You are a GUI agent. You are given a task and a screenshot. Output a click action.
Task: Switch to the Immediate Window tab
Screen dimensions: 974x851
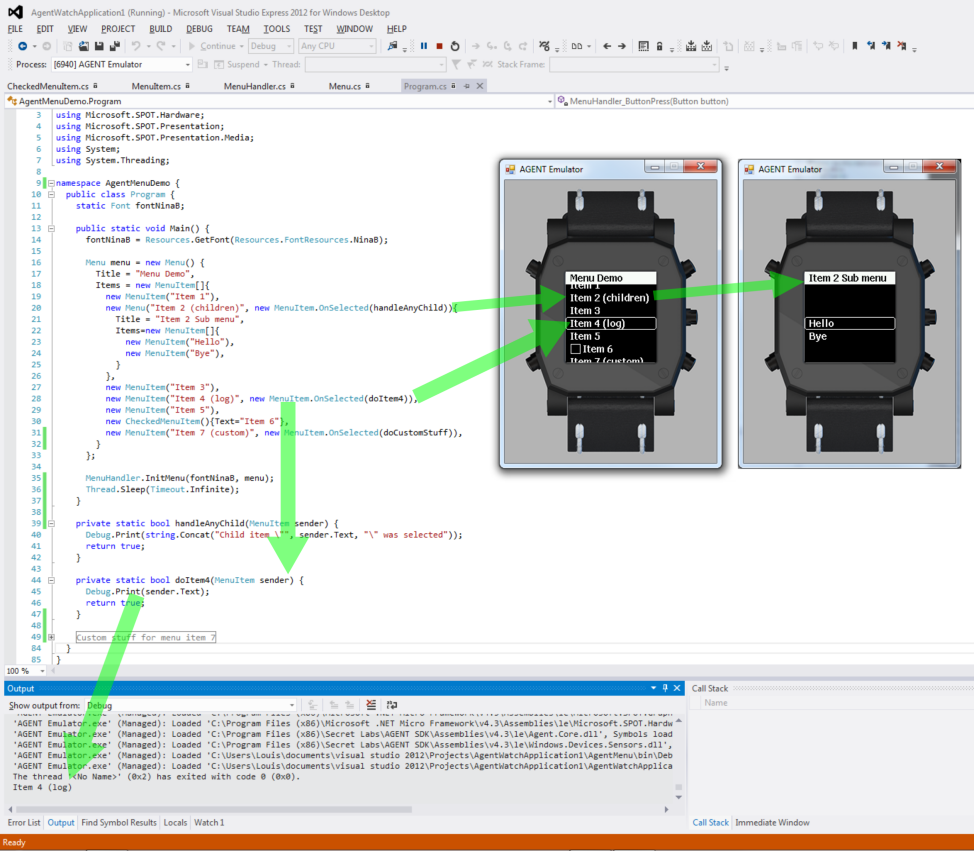[772, 822]
